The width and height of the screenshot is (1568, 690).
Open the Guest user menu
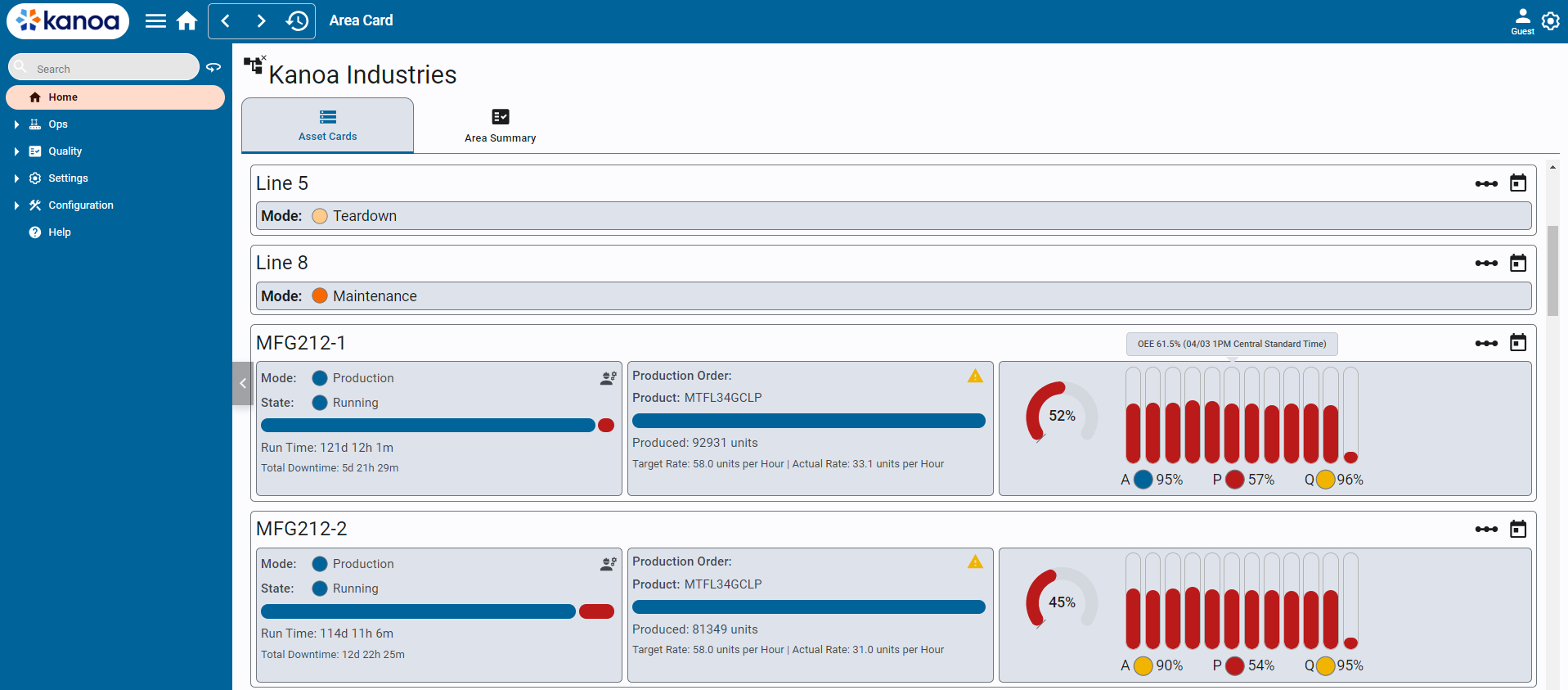tap(1522, 21)
